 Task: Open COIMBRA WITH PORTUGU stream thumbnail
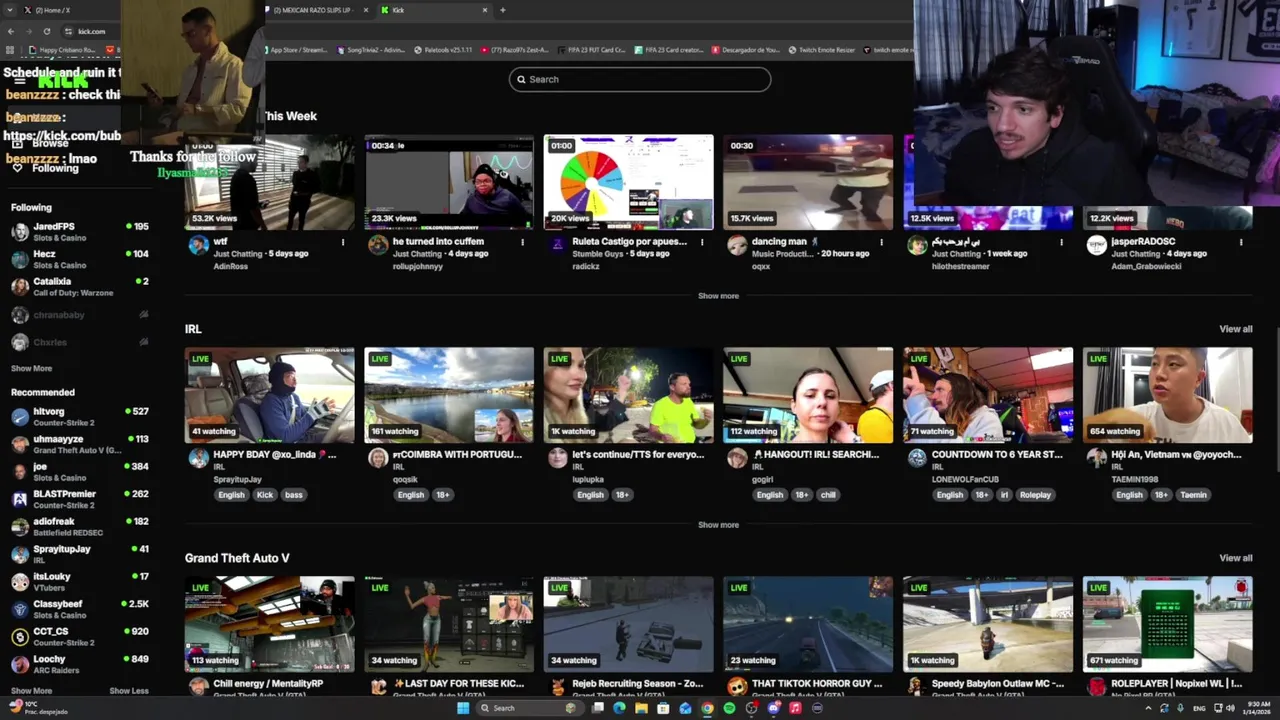pyautogui.click(x=449, y=395)
